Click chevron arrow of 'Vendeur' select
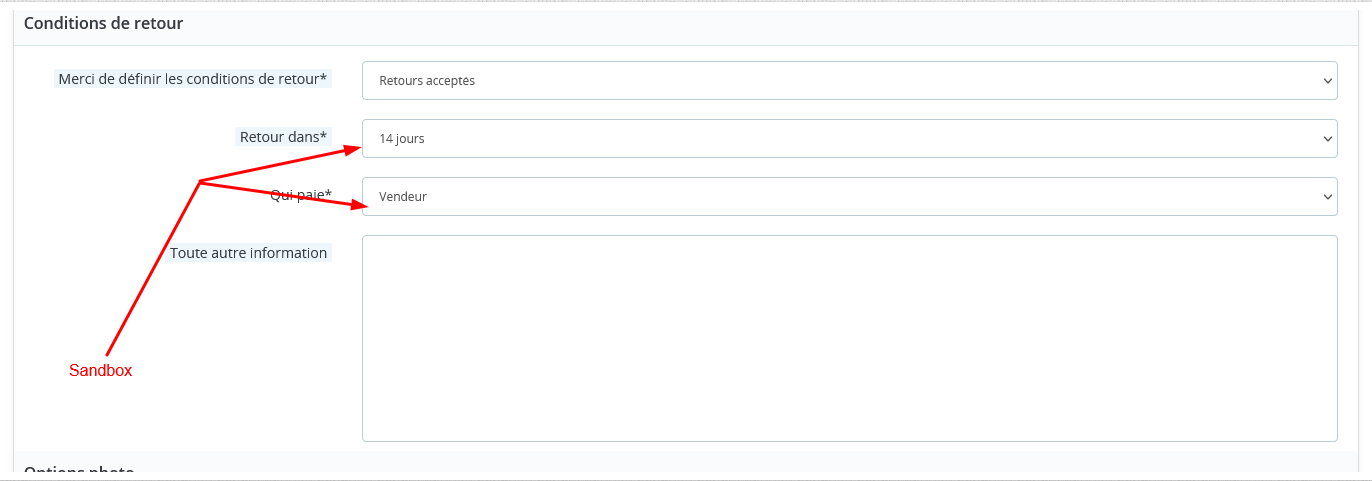The image size is (1372, 481). click(1327, 197)
